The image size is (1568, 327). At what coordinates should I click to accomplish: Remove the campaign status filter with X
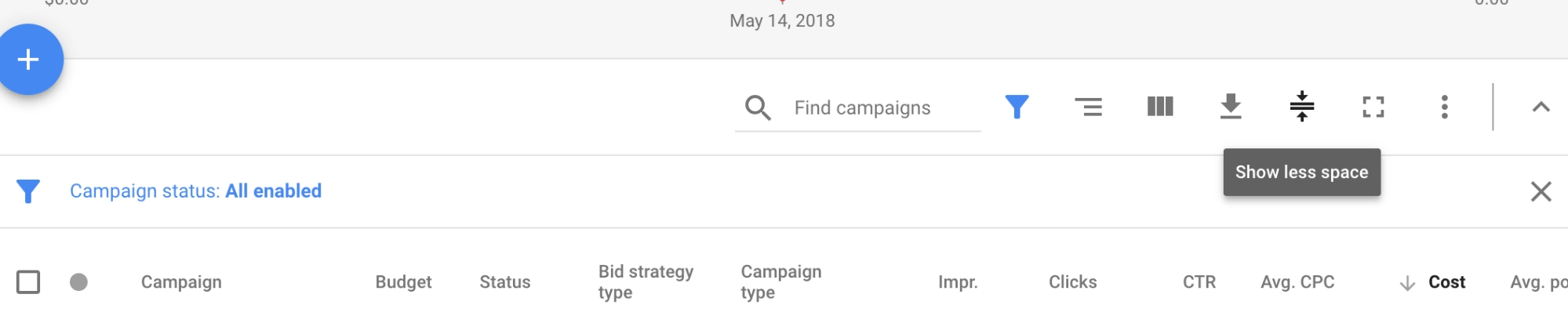point(1541,191)
